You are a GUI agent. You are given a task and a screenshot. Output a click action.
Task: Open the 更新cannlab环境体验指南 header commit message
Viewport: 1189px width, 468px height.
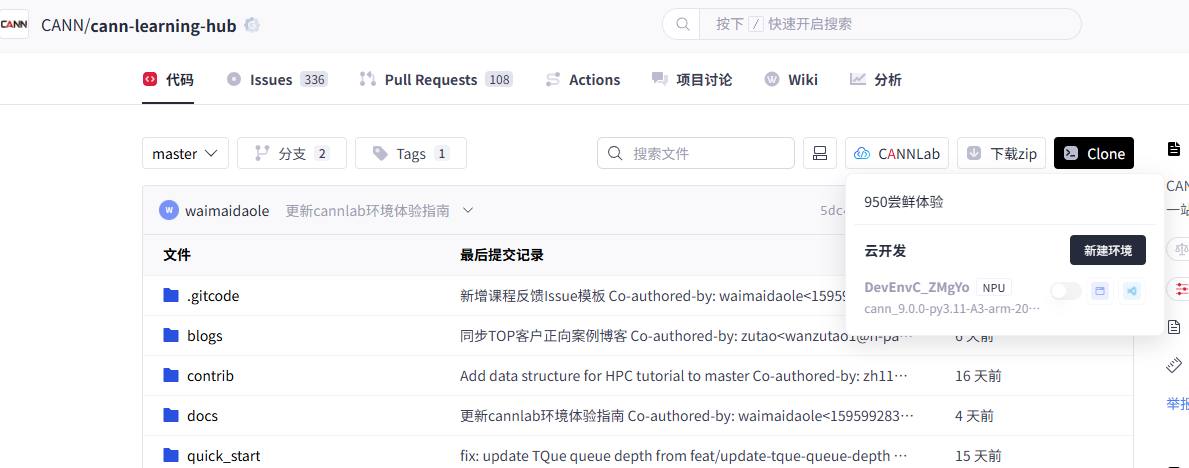[367, 211]
